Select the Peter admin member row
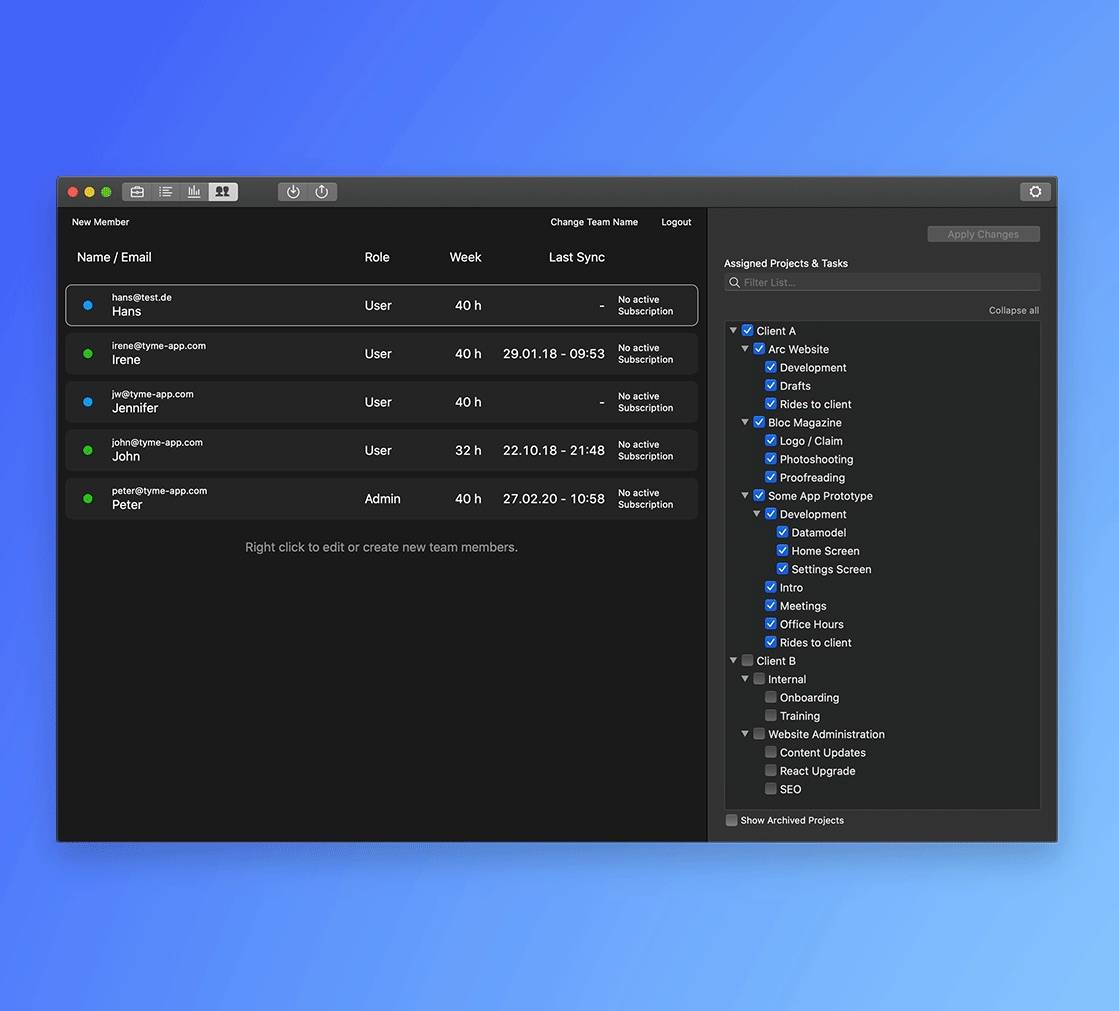This screenshot has width=1119, height=1011. (x=382, y=498)
